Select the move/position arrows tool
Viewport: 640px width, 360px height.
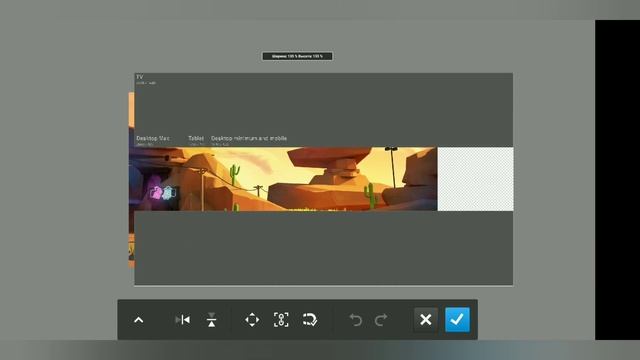point(252,320)
